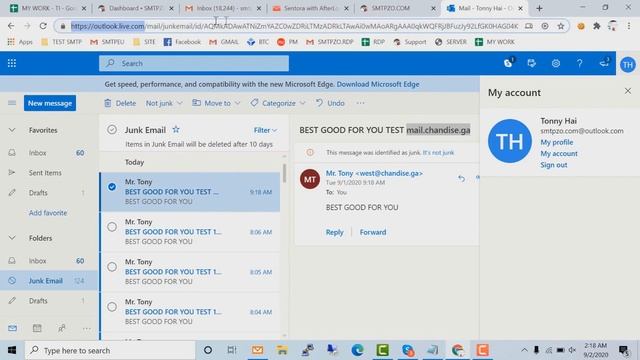Open the Skype icon in the Outlook header
The image size is (640, 360).
tap(508, 63)
